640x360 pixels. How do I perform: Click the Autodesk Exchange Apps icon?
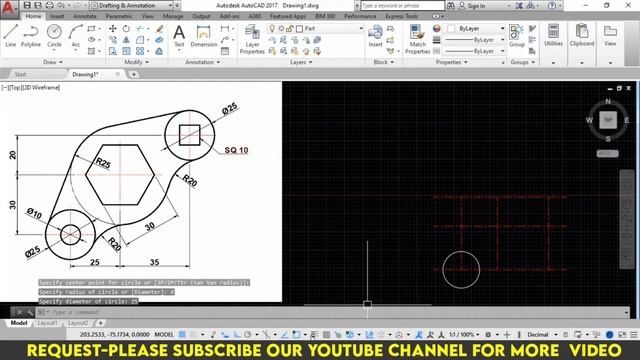point(519,6)
